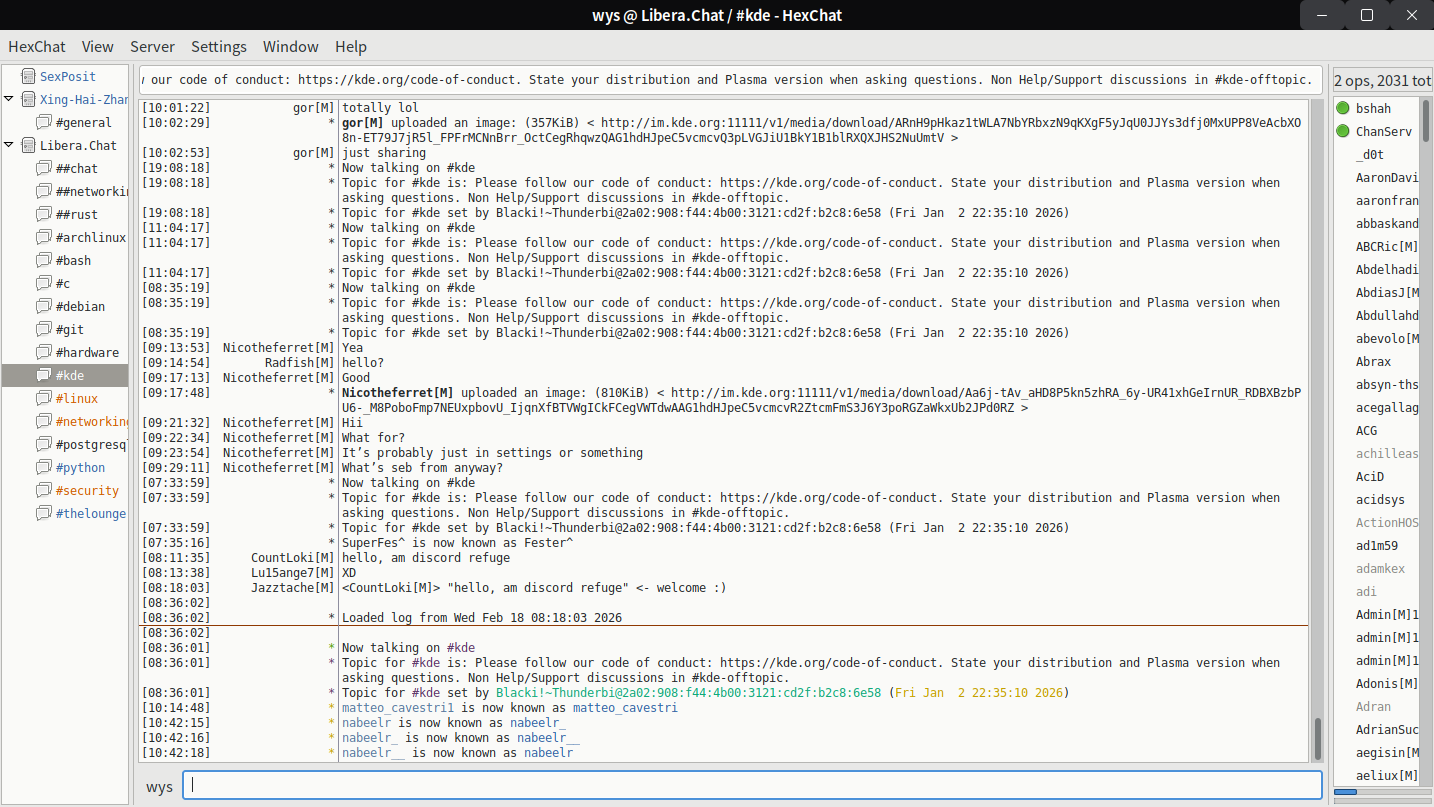The width and height of the screenshot is (1434, 807).
Task: Click the Libera.Chat server icon in tree
Action: point(27,145)
